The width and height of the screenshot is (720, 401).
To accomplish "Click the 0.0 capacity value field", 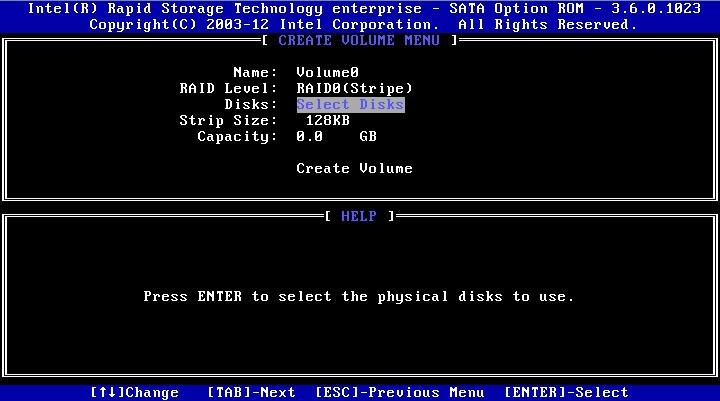I will (x=309, y=136).
